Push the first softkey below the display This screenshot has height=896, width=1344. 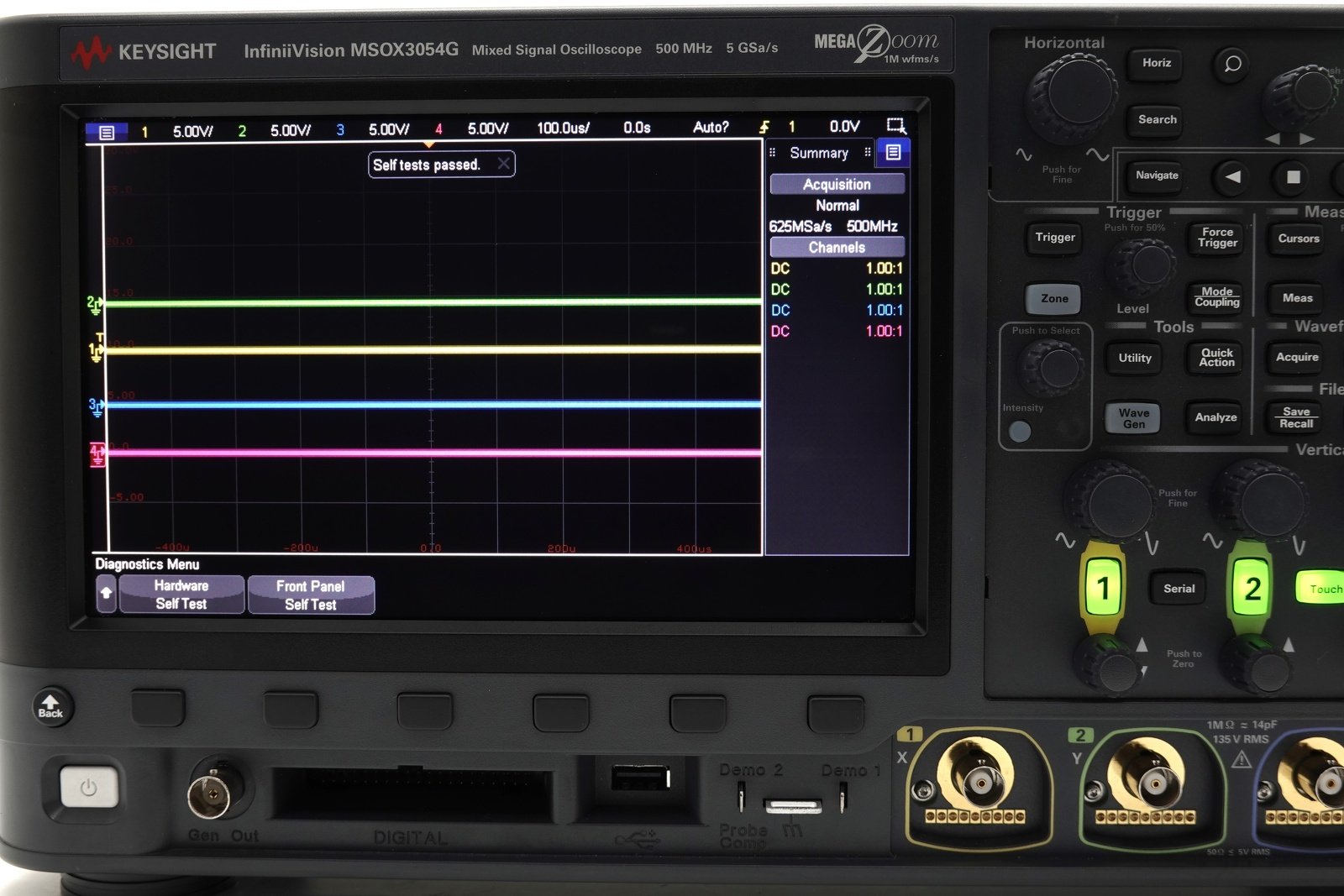[158, 708]
